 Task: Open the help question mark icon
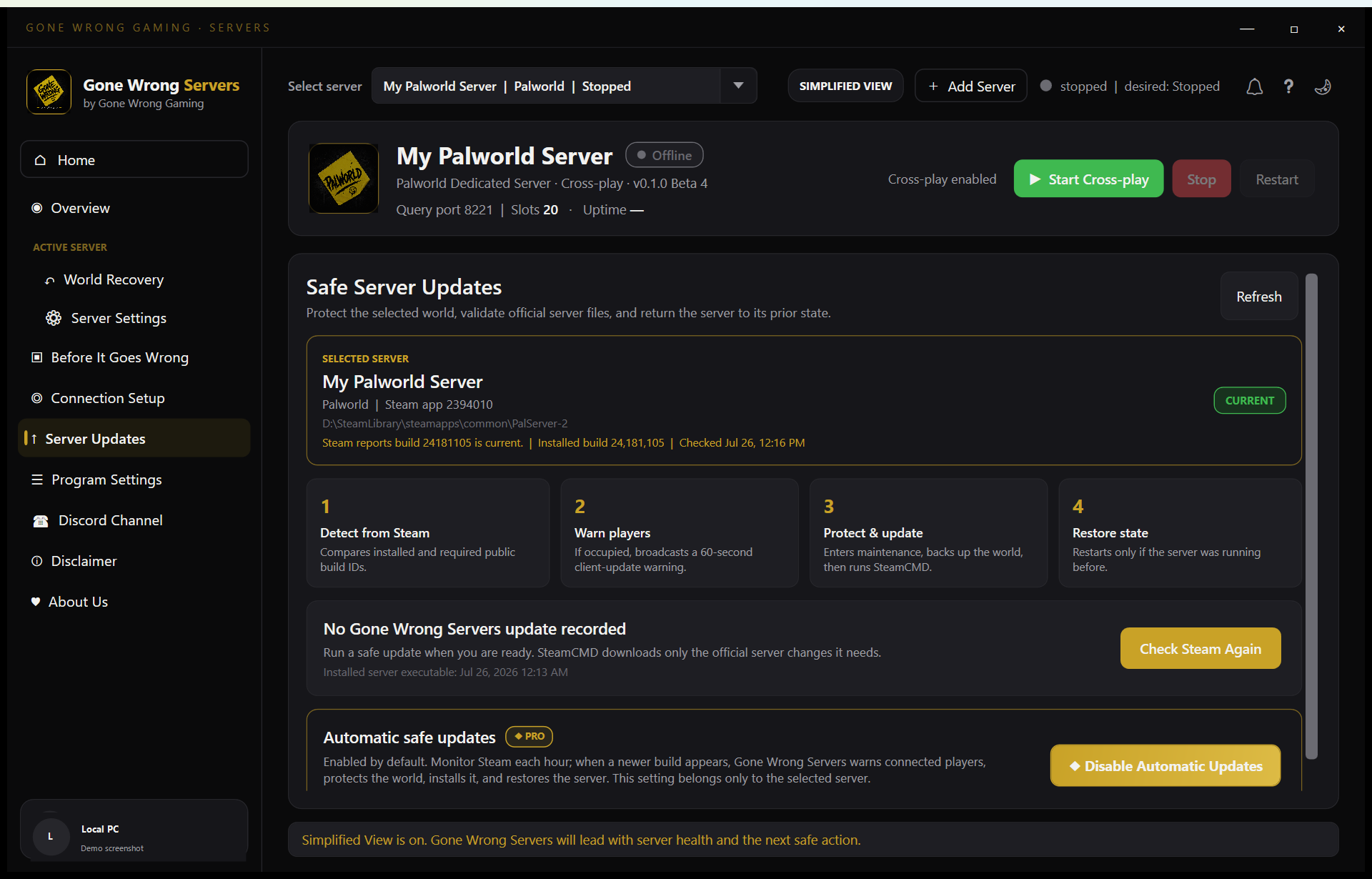click(1288, 86)
